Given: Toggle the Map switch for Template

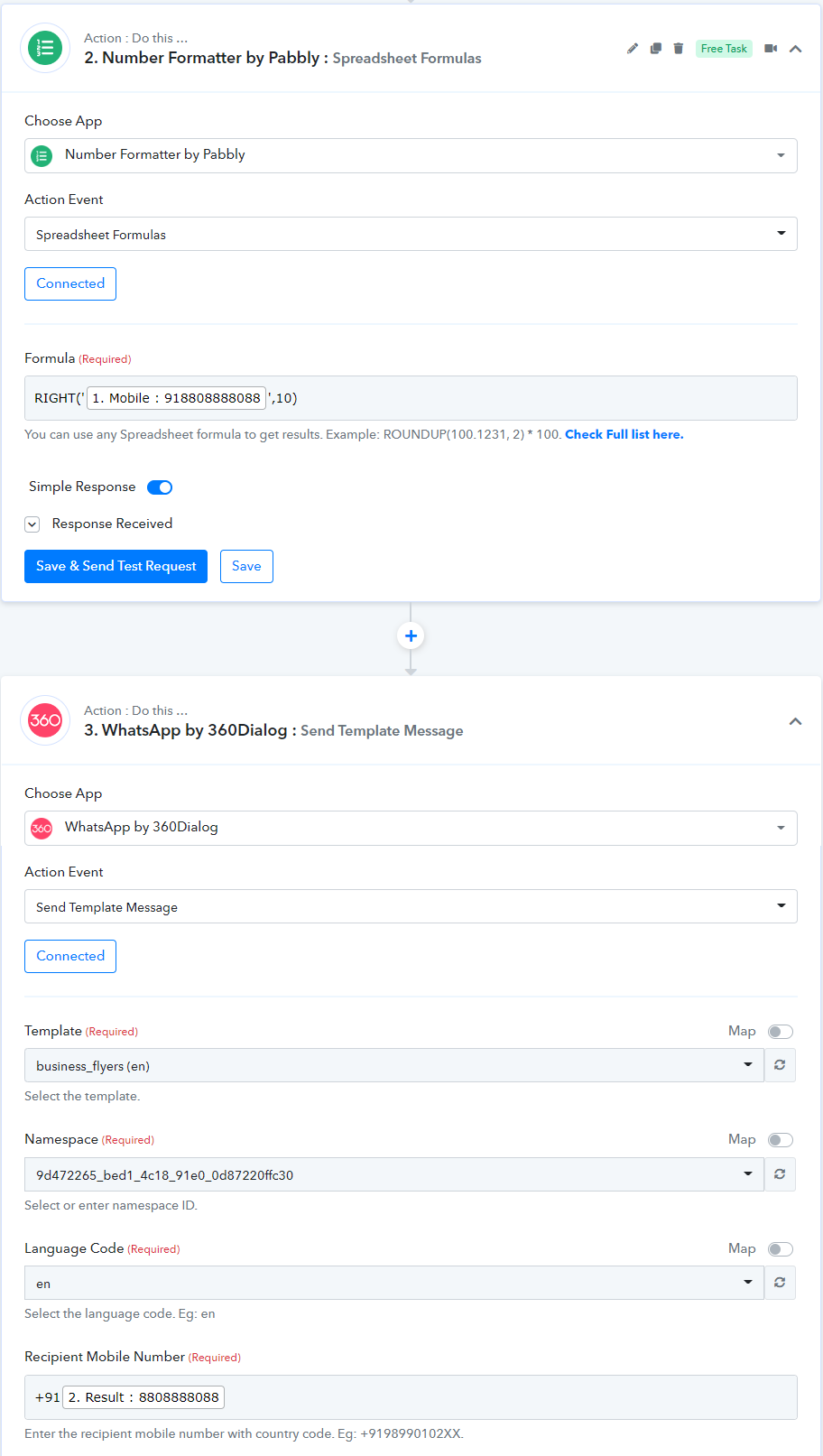Looking at the screenshot, I should (781, 1032).
